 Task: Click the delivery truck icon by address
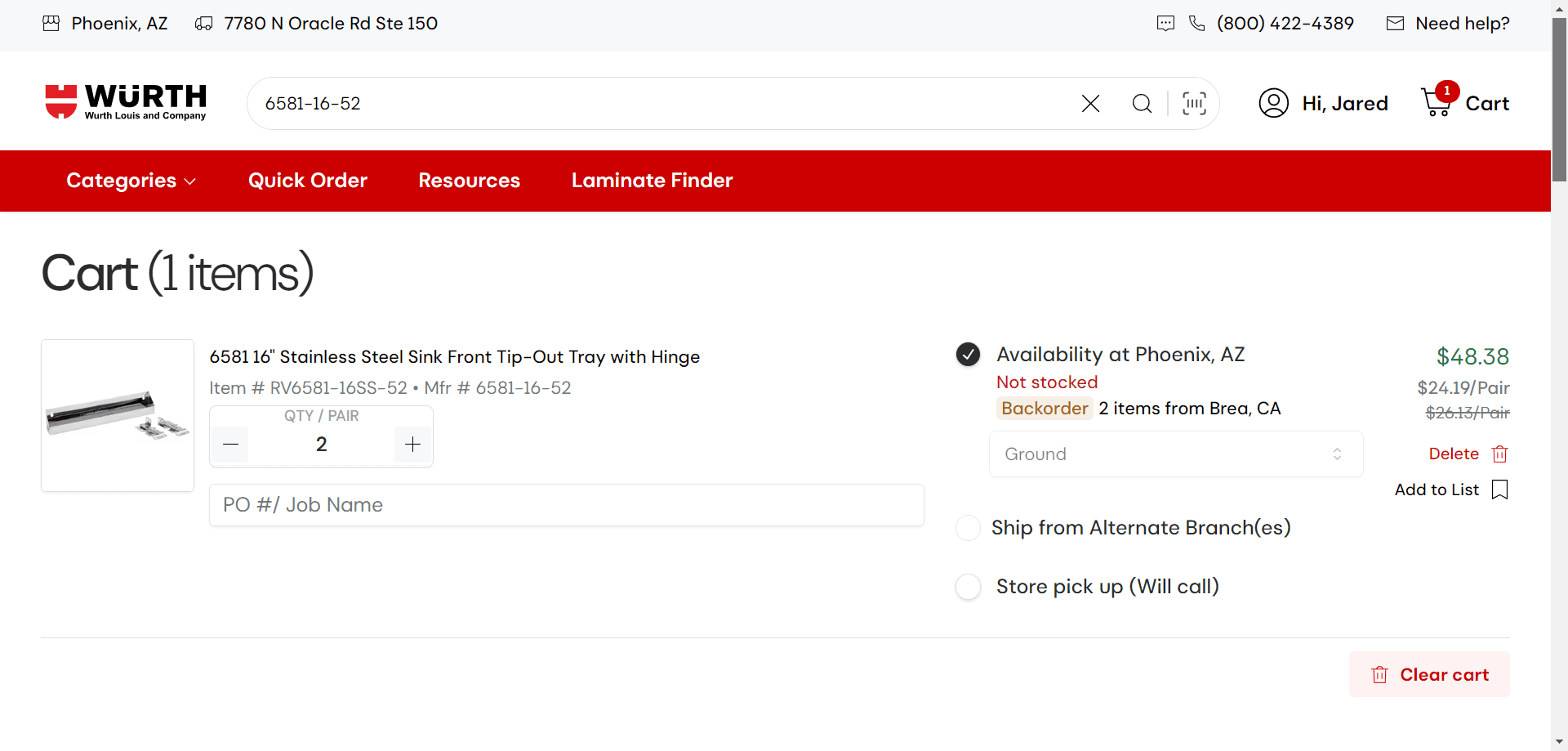tap(203, 24)
